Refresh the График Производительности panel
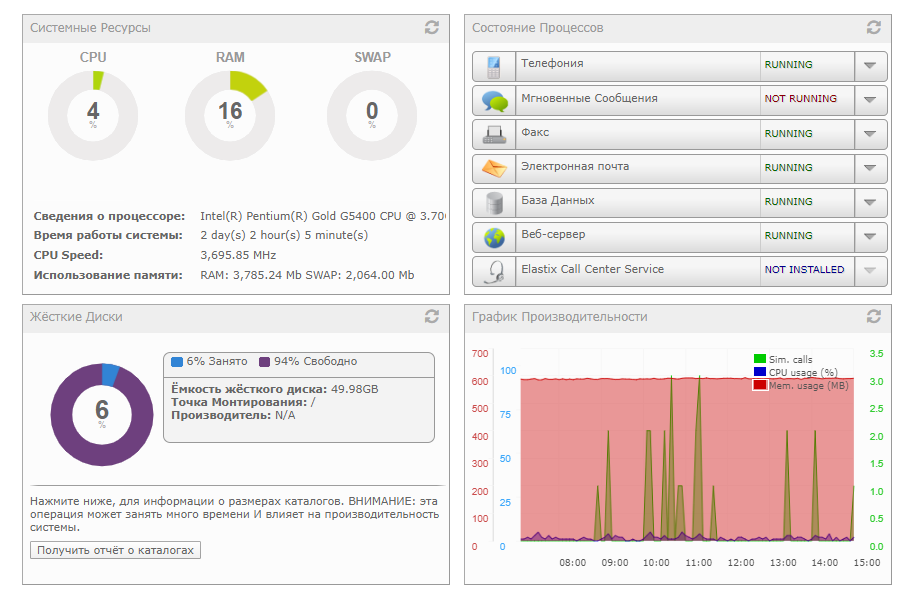 [x=874, y=316]
